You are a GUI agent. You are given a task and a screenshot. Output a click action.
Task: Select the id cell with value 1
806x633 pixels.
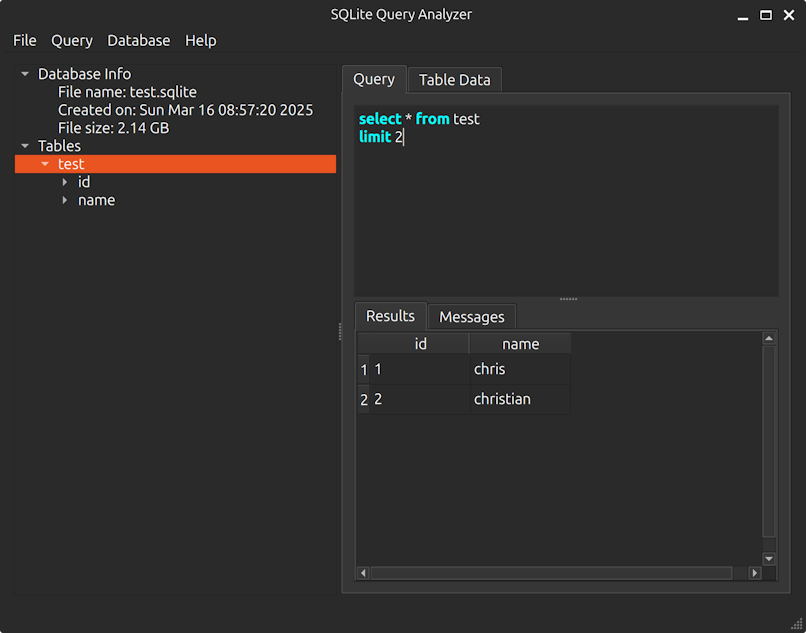(420, 369)
